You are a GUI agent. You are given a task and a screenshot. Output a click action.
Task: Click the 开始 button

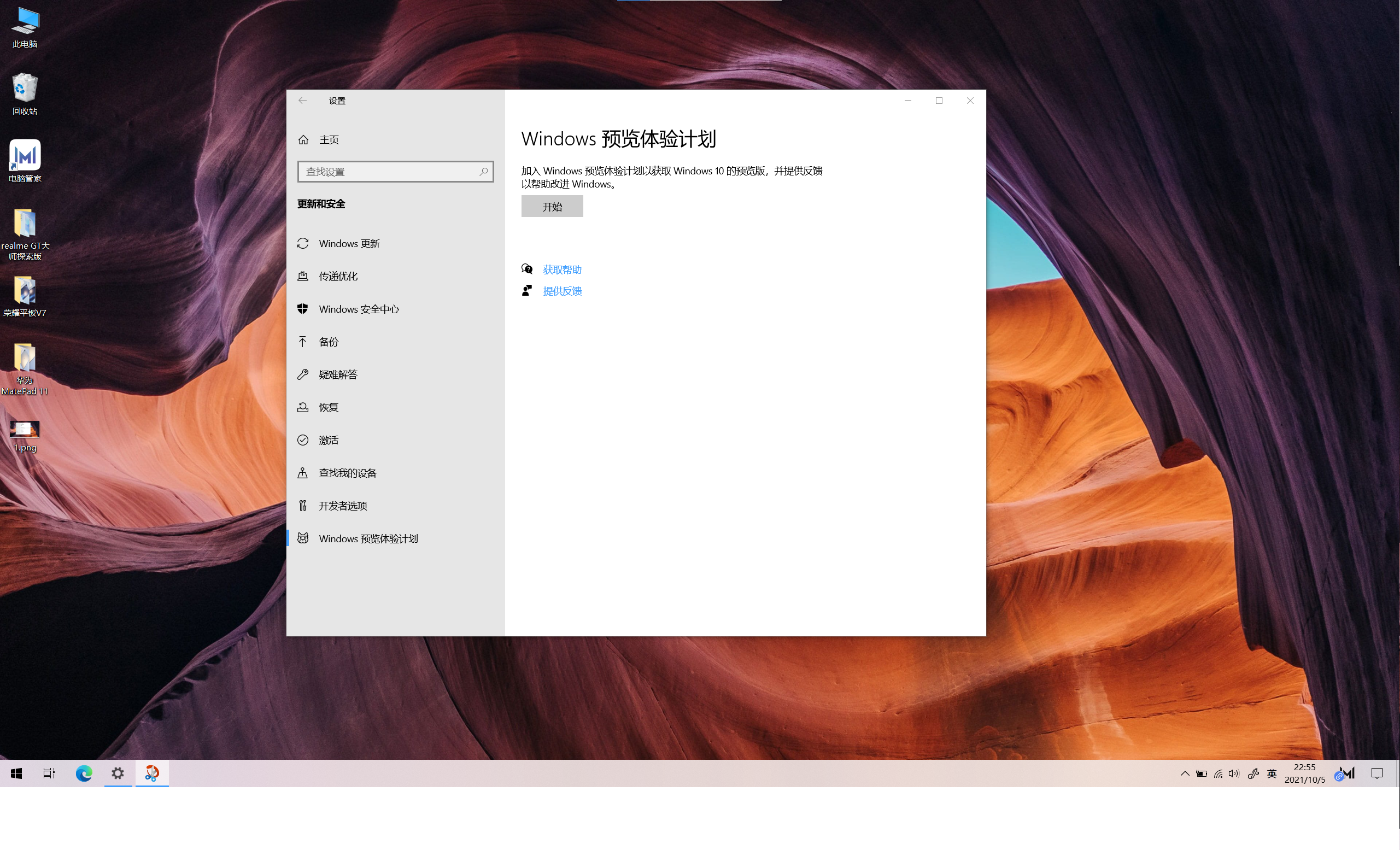552,206
